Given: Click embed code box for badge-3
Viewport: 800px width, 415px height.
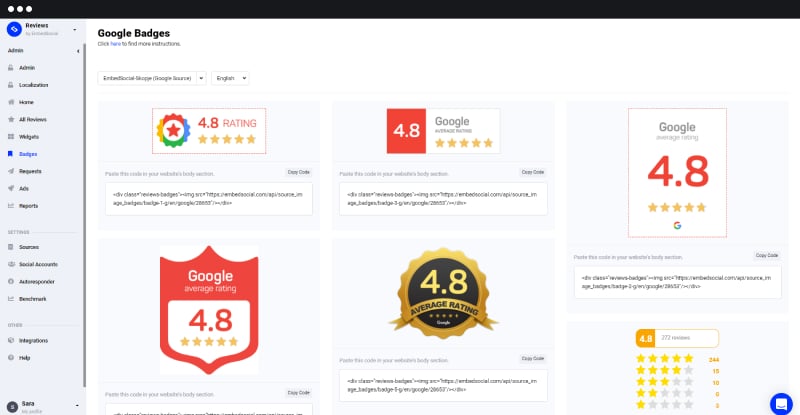Looking at the screenshot, I should tap(443, 199).
